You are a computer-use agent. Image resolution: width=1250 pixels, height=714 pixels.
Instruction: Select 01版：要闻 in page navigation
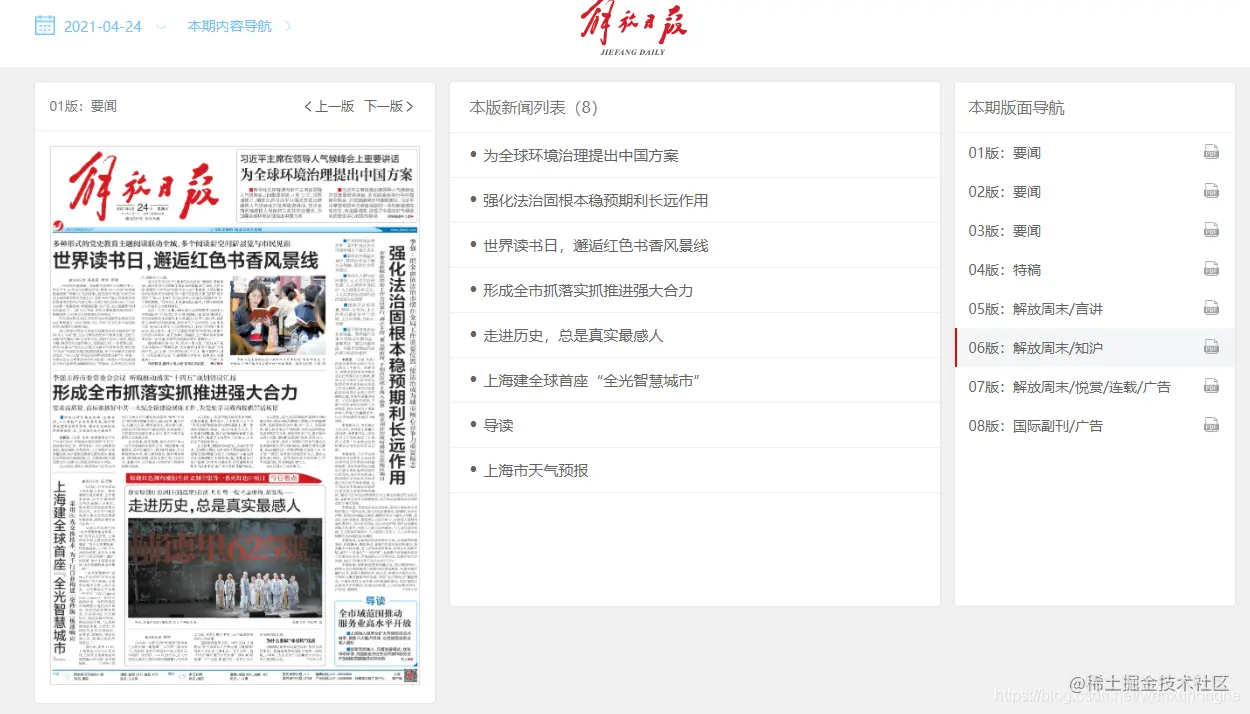coord(1005,153)
